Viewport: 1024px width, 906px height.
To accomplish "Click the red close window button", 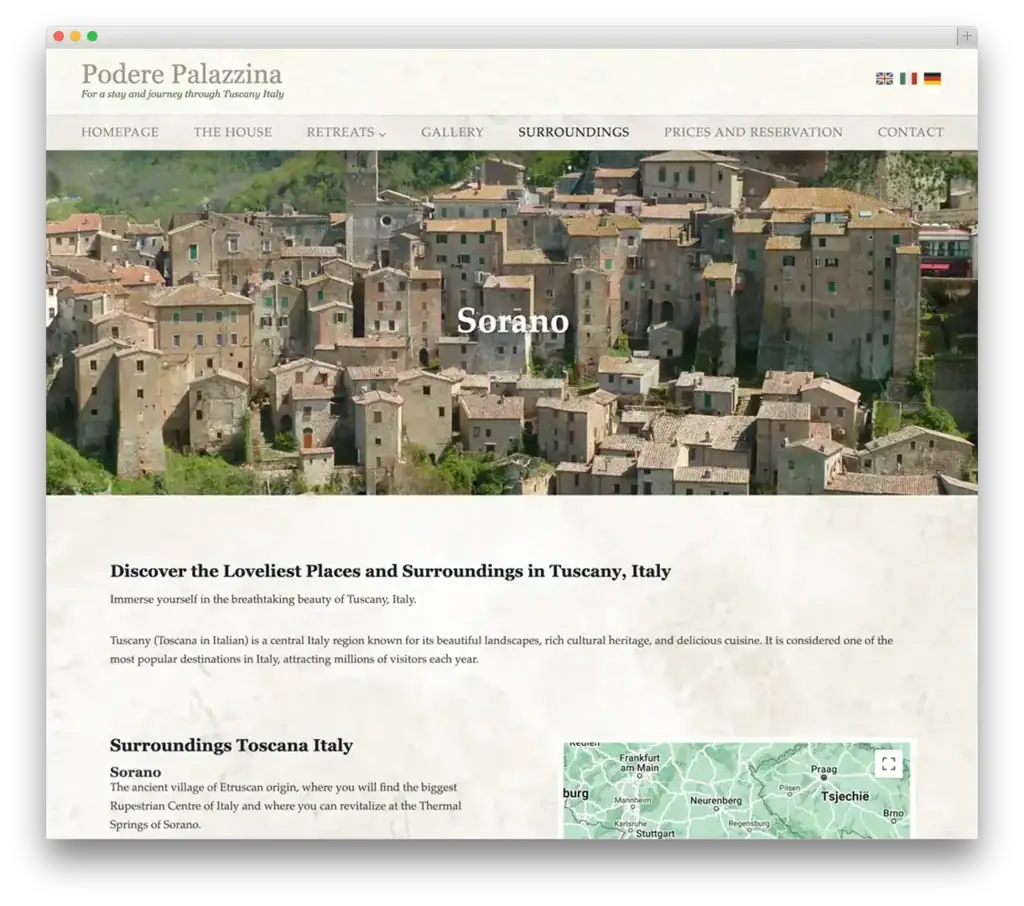I will click(59, 36).
